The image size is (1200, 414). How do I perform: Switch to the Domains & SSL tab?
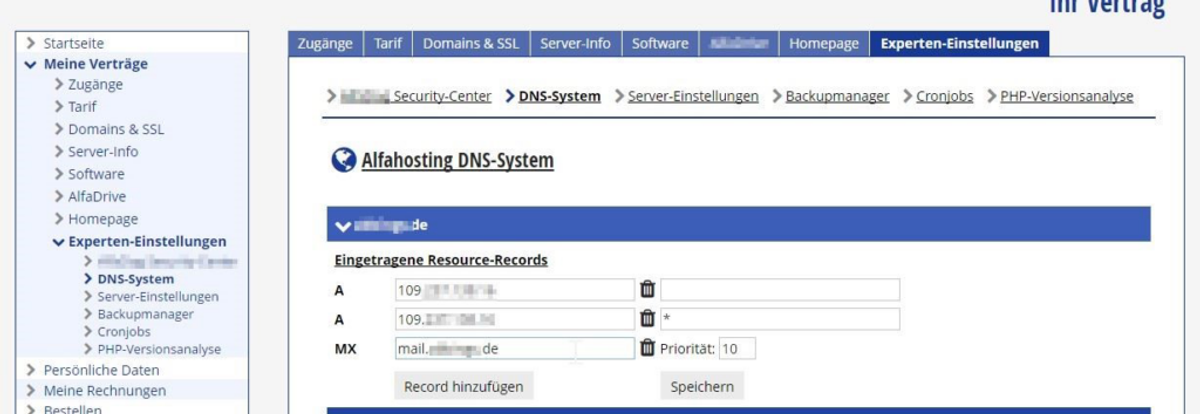pyautogui.click(x=471, y=44)
